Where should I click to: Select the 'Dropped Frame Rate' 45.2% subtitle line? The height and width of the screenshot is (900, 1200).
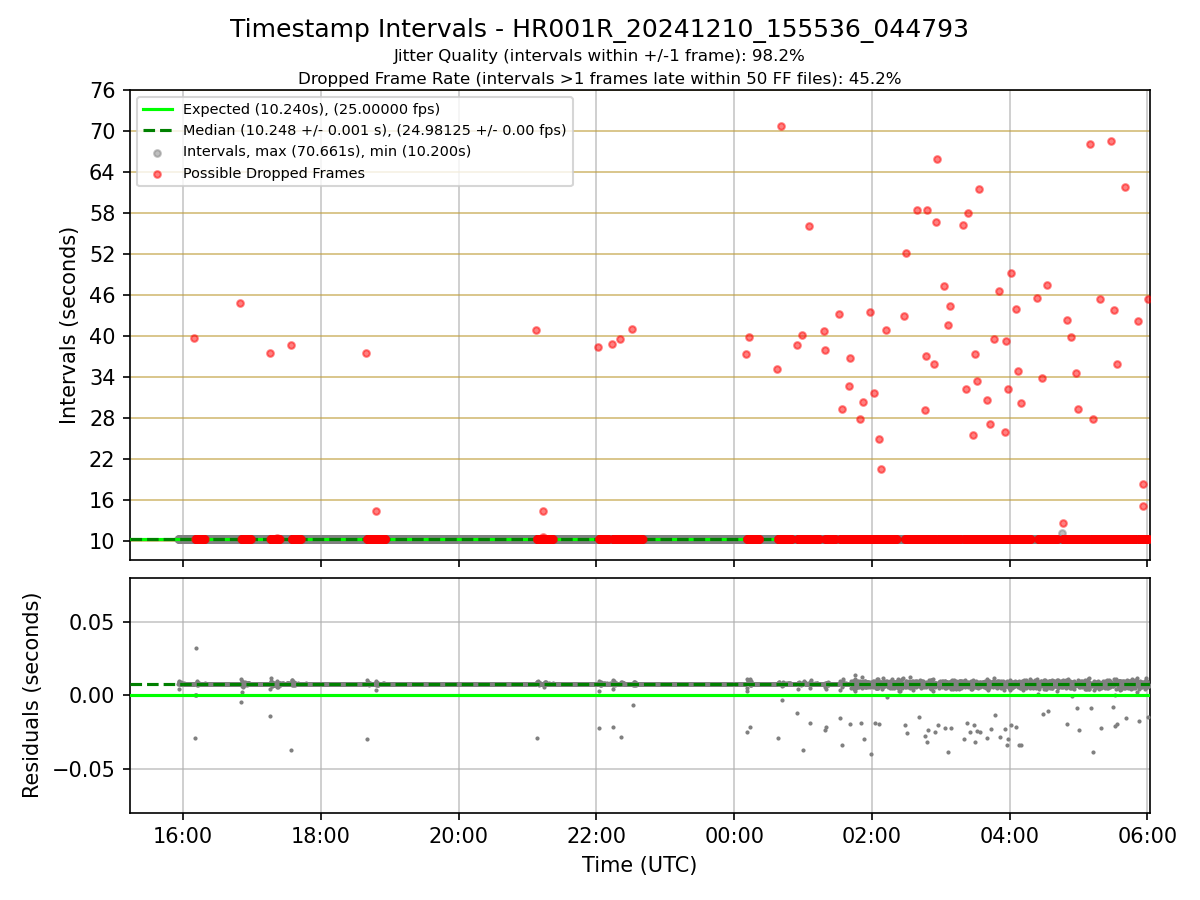[x=599, y=78]
